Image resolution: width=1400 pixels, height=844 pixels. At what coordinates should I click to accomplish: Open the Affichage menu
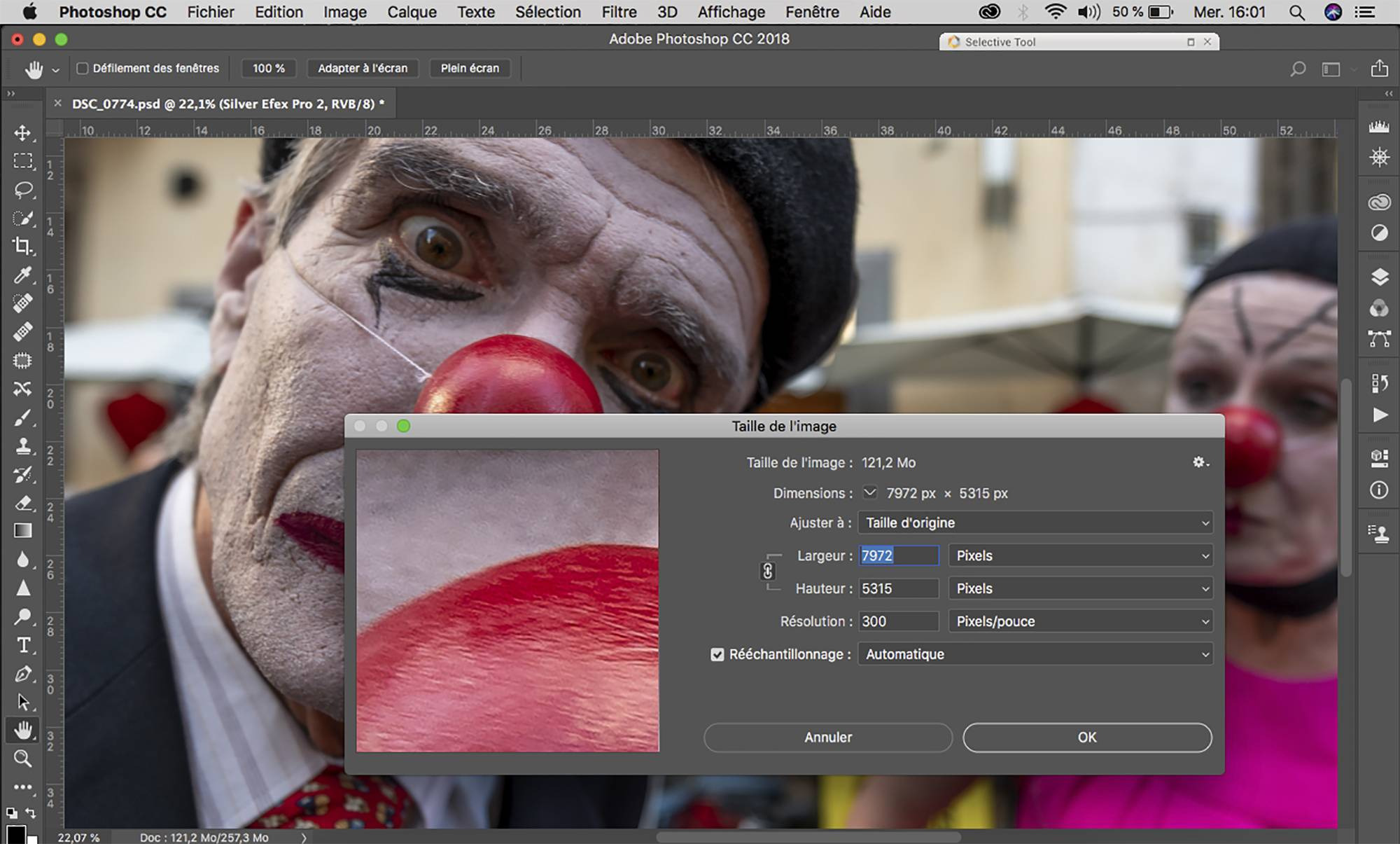tap(731, 12)
